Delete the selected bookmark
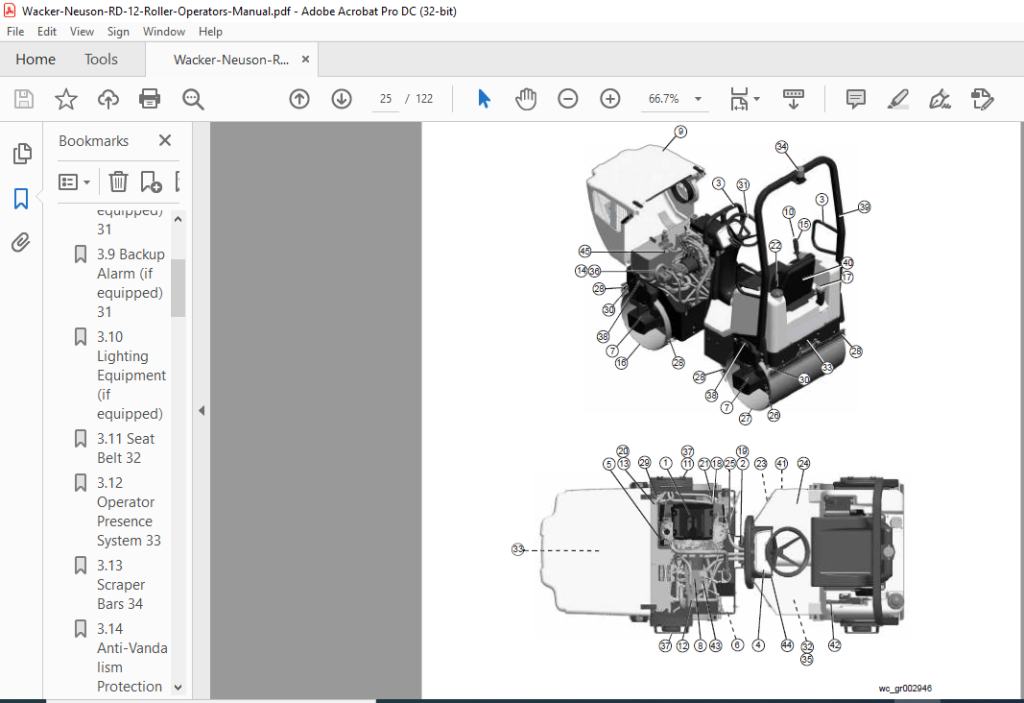Screen dimensions: 1024x703 click(x=118, y=182)
